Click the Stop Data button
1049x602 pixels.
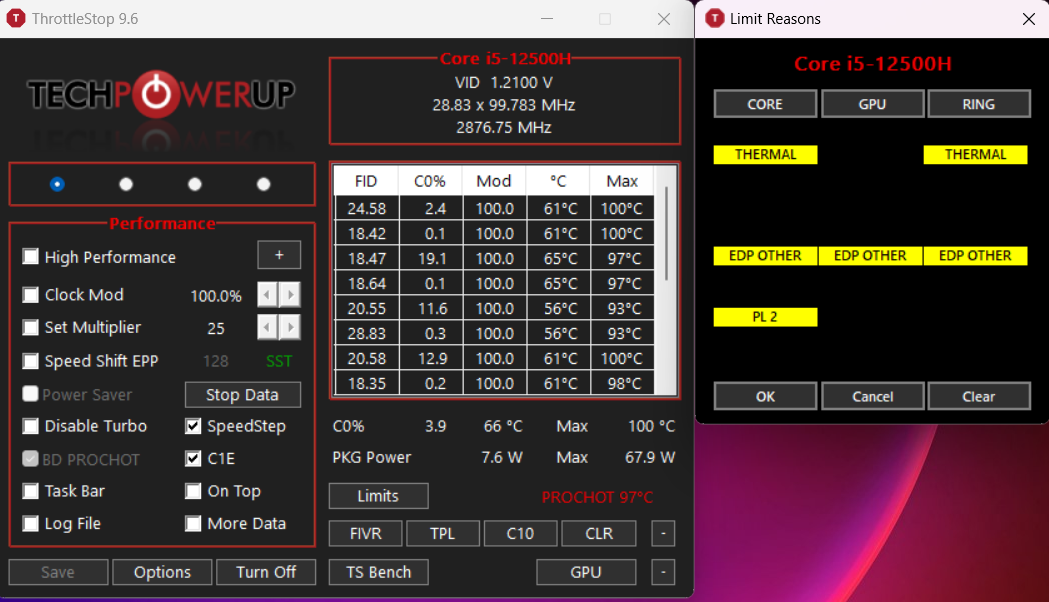[x=242, y=395]
